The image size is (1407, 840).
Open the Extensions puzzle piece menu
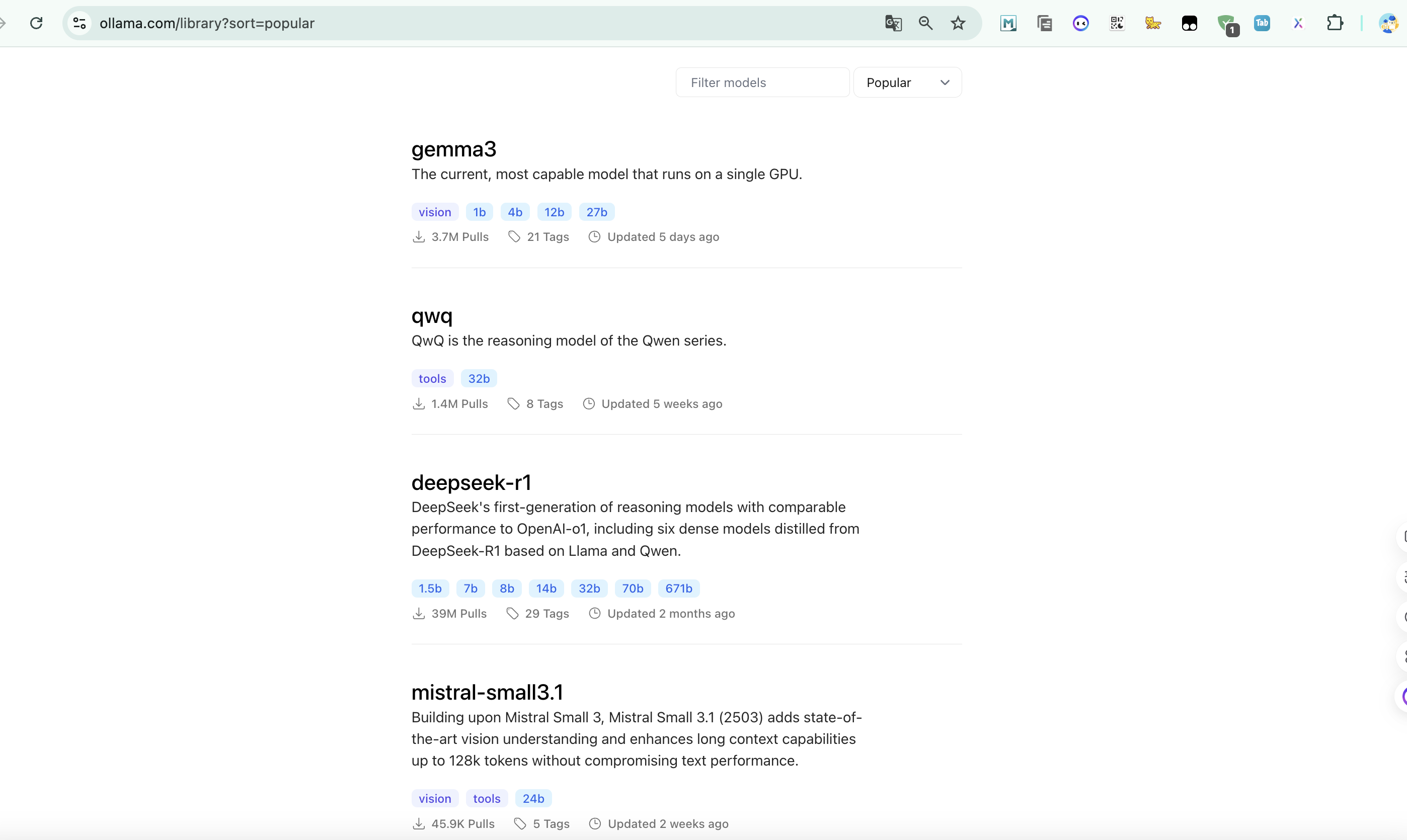coord(1335,23)
